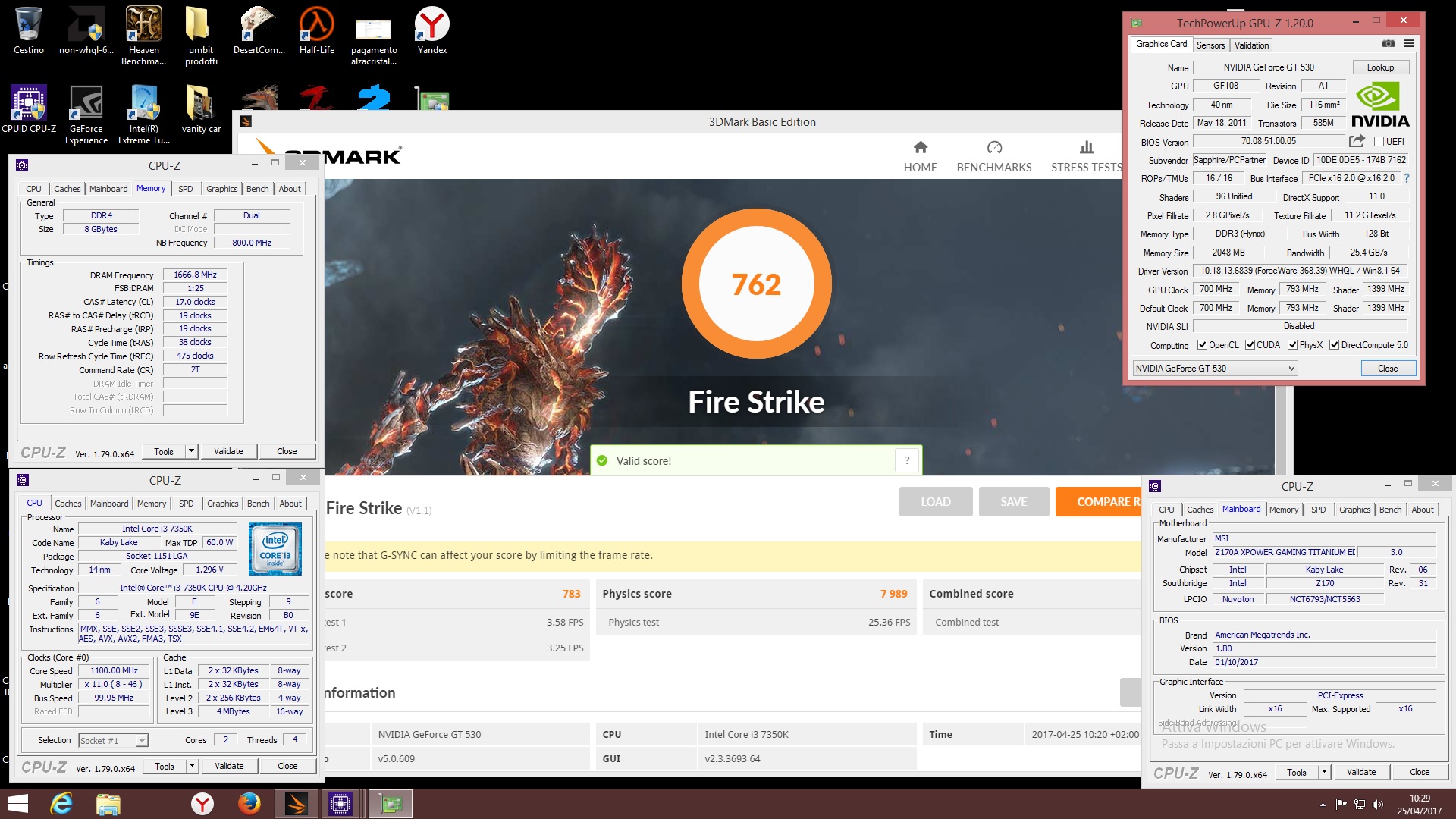Viewport: 1456px width, 819px height.
Task: Open File Explorer from the taskbar
Action: click(108, 804)
